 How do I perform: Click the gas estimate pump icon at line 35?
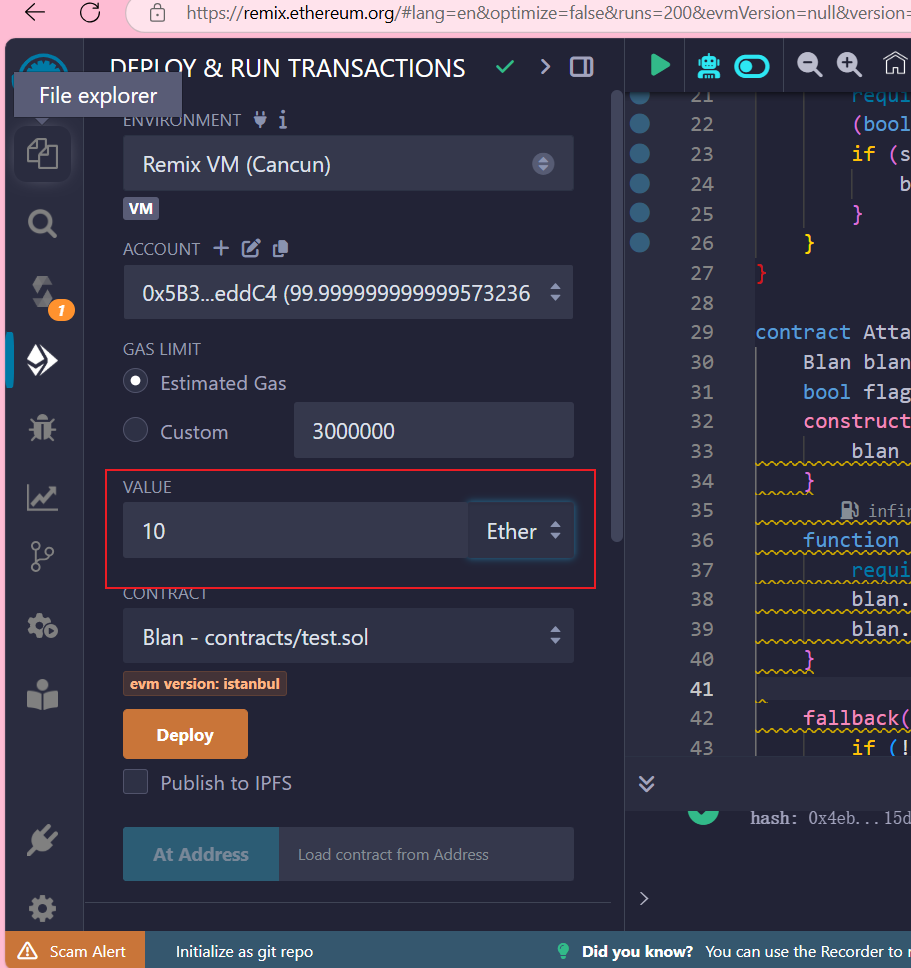click(850, 510)
